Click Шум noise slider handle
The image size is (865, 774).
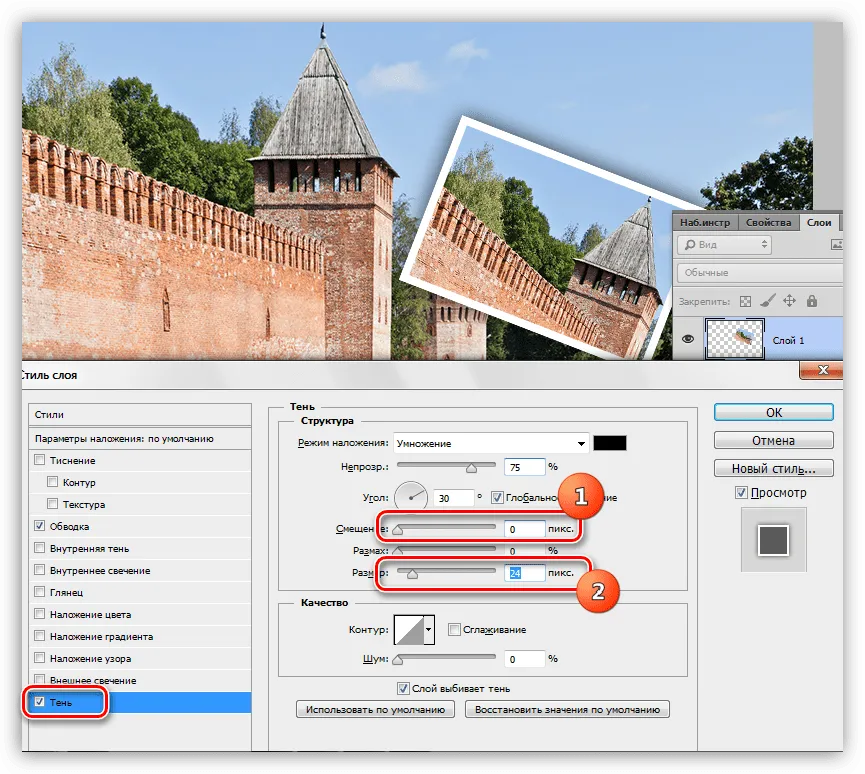pyautogui.click(x=398, y=660)
